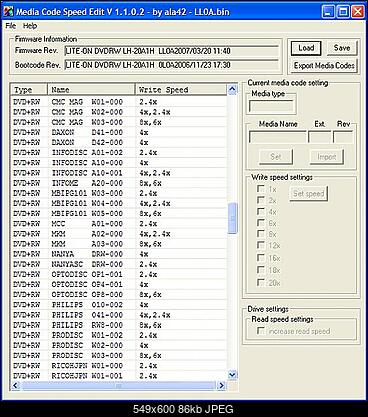The image size is (368, 417).
Task: Select the OPTODISC OP8-000 row
Action: pos(119,294)
